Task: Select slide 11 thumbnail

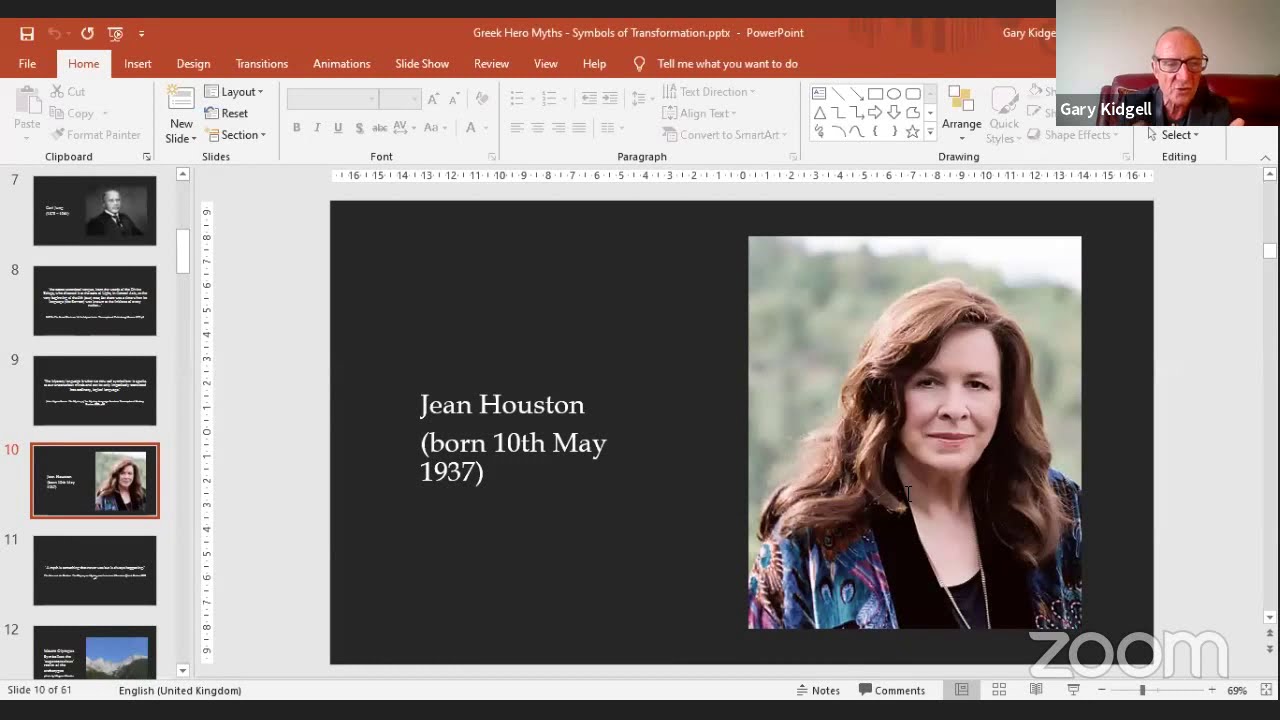Action: [x=95, y=571]
